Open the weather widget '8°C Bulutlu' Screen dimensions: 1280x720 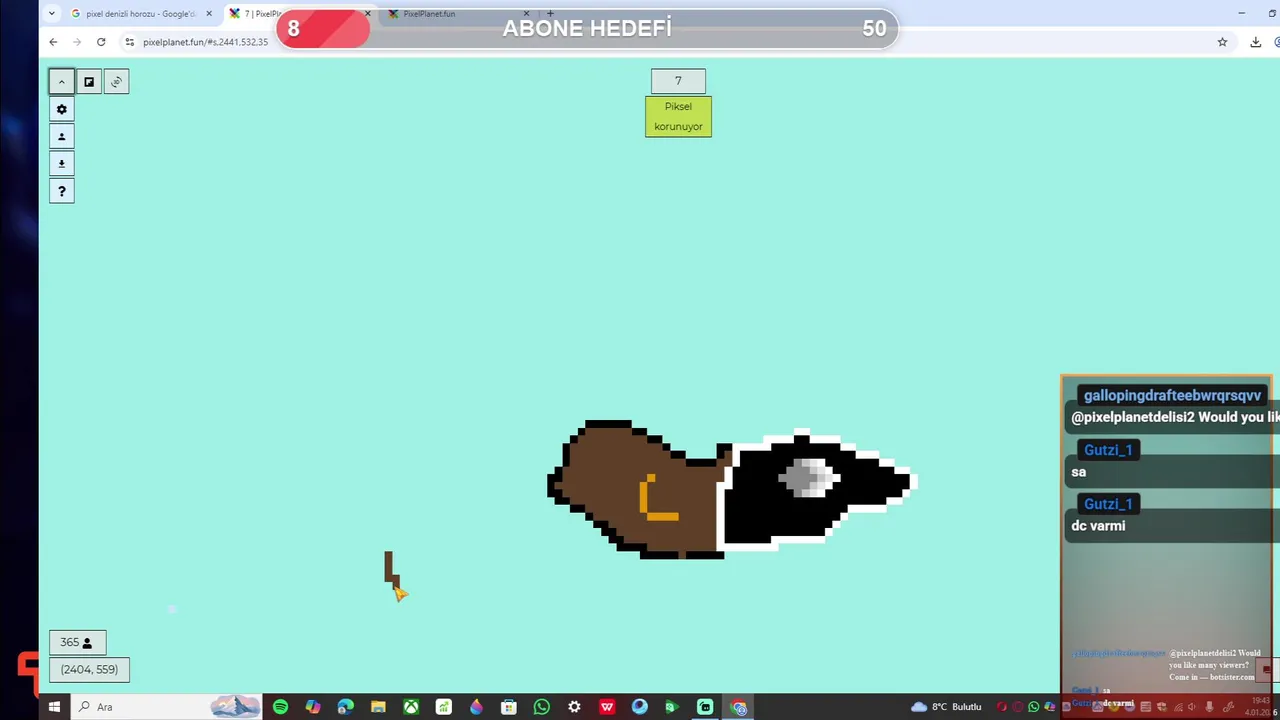click(x=946, y=707)
